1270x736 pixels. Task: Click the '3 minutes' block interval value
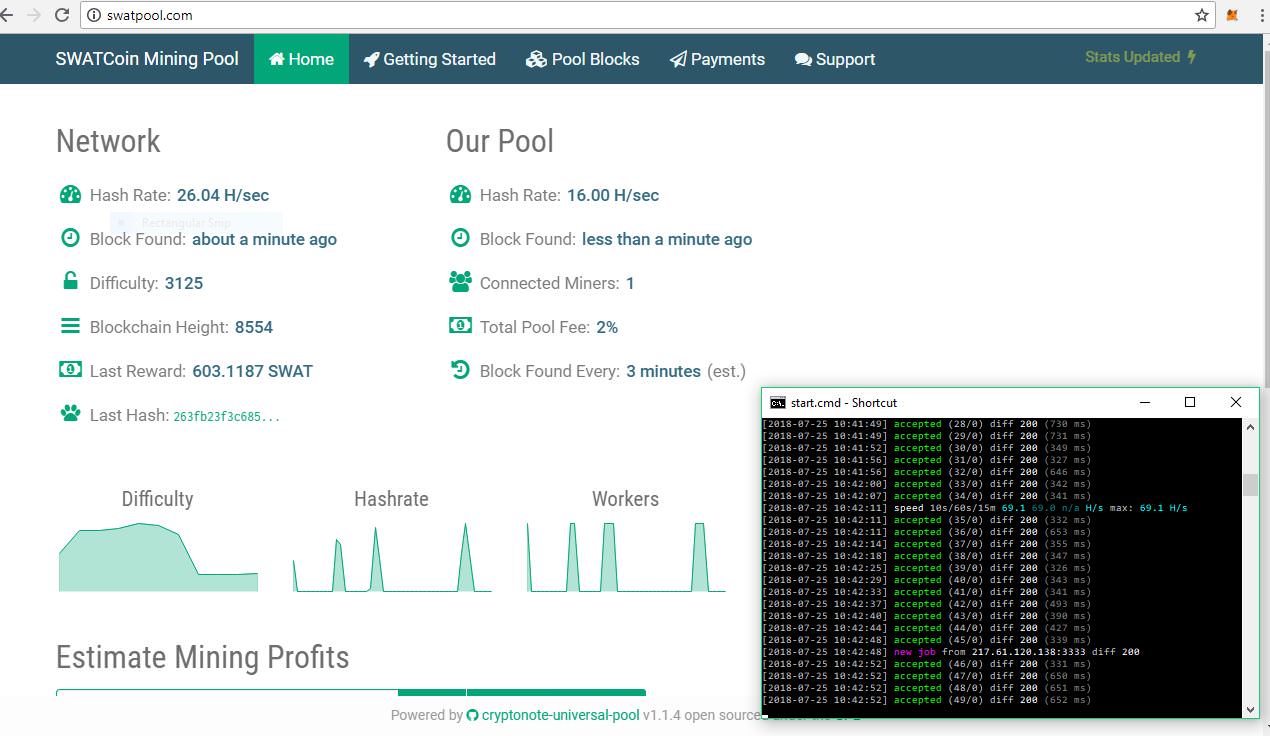663,371
